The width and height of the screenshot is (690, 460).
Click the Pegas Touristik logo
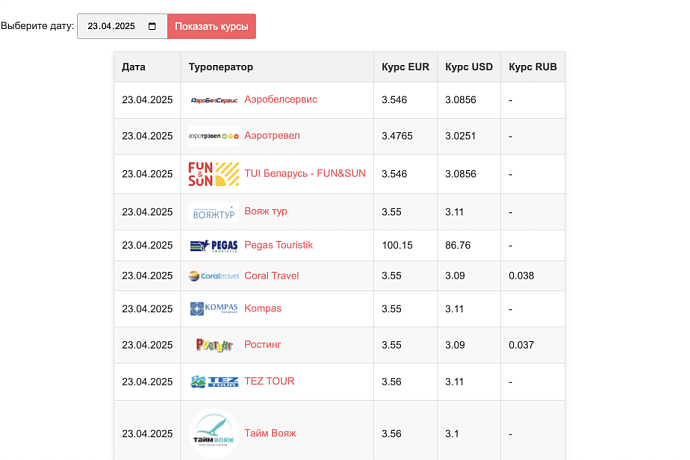213,245
